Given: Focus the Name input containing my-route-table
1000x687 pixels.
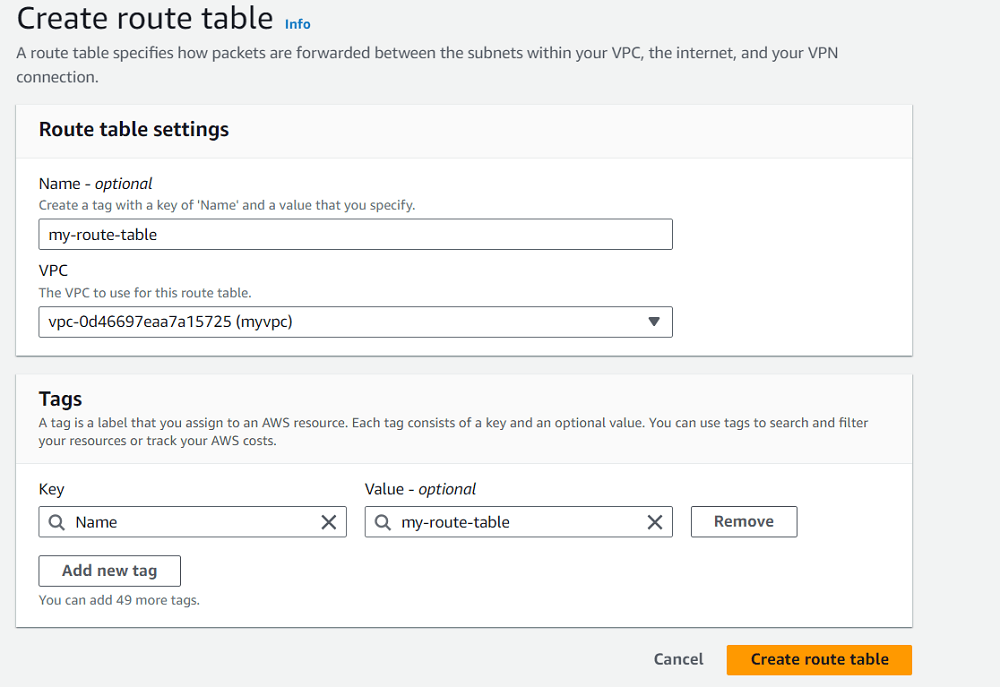Looking at the screenshot, I should click(355, 235).
